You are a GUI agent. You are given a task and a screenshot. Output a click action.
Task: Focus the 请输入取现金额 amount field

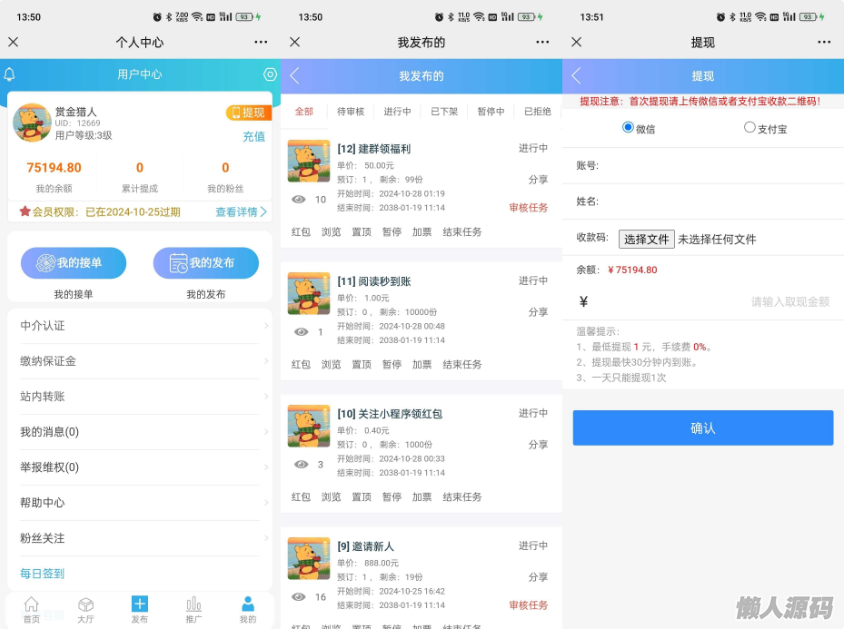coord(703,302)
